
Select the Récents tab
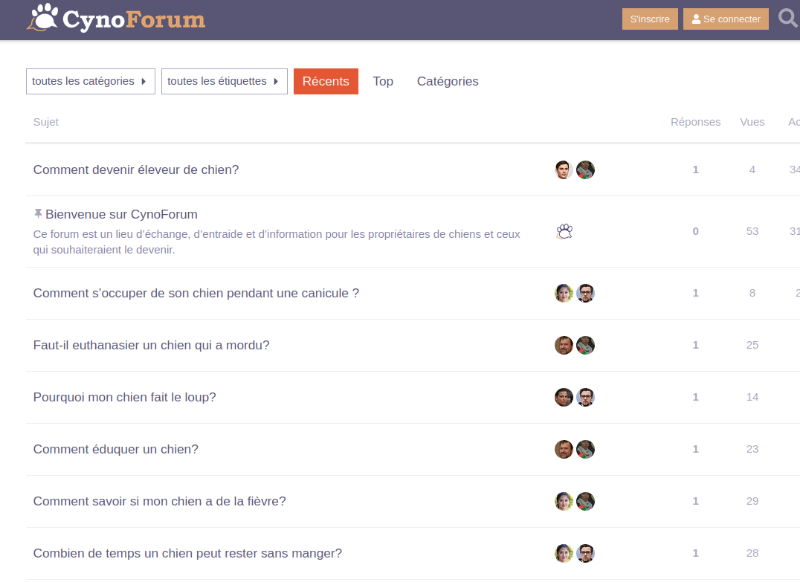pyautogui.click(x=326, y=81)
